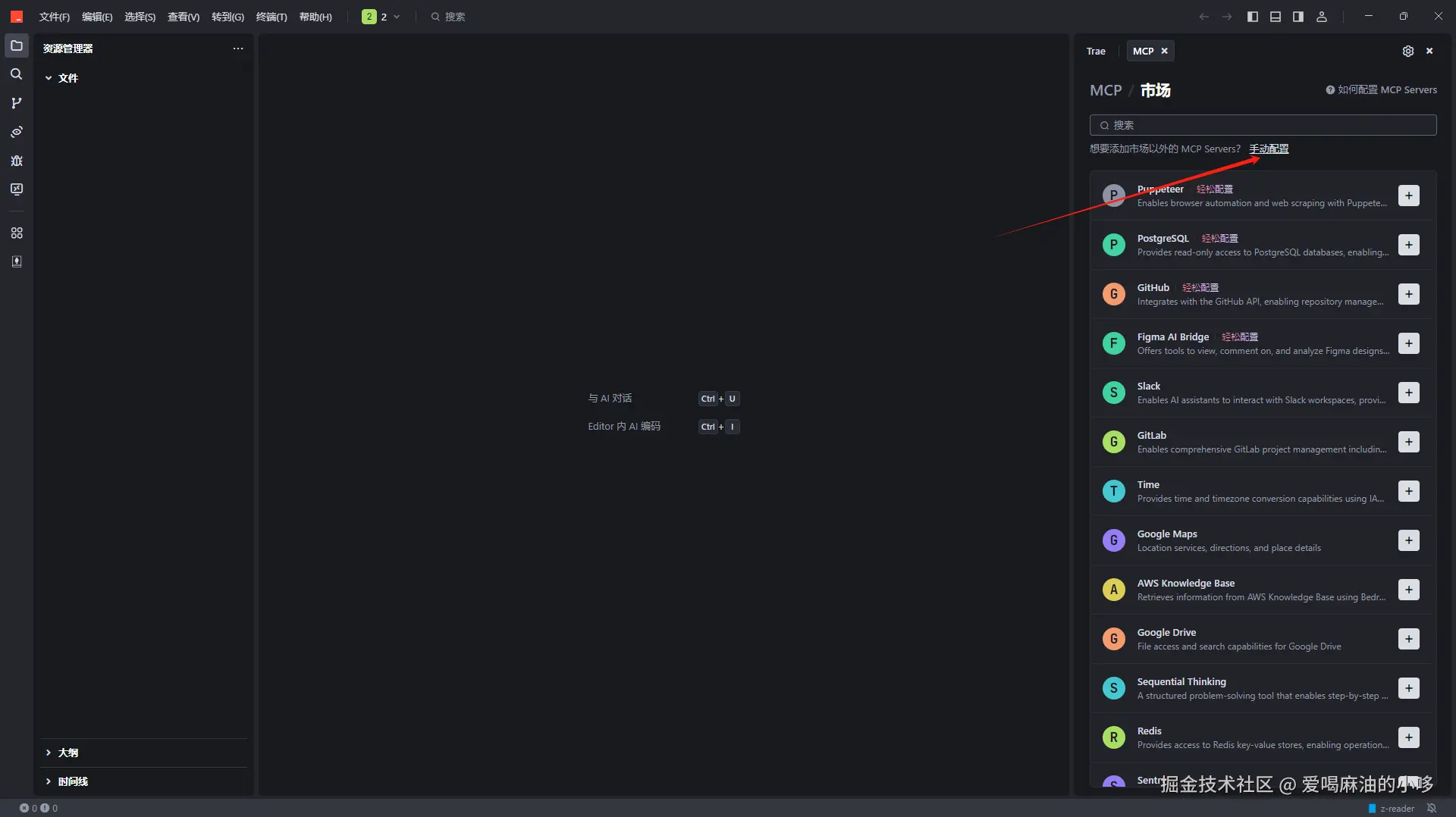Open the 文件(F) menu
The image size is (1456, 817).
pyautogui.click(x=55, y=17)
